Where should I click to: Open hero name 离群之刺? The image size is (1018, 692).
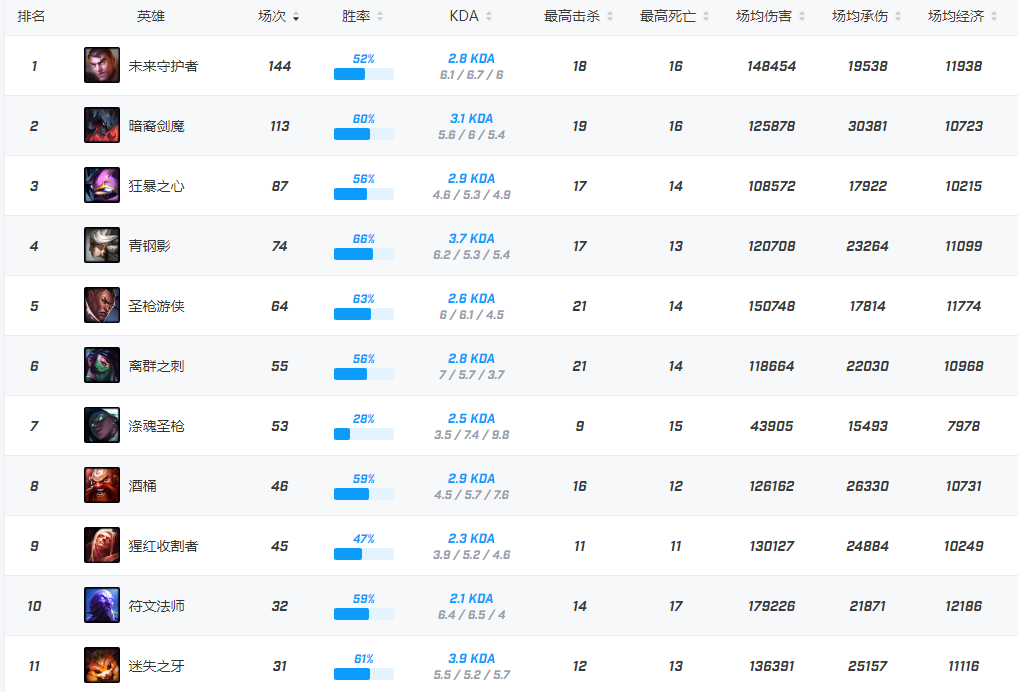(x=156, y=366)
